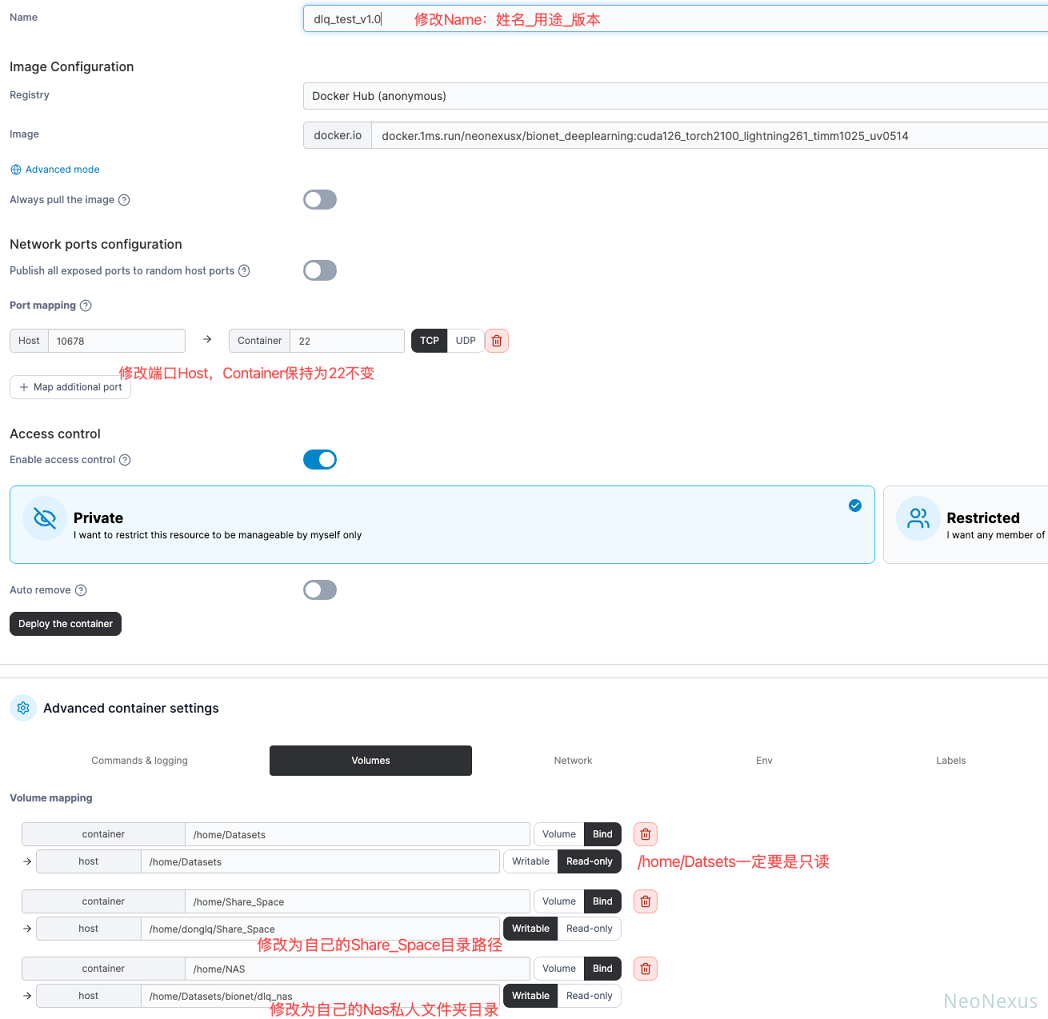Select UDP protocol for port mapping
Viewport: 1048px width, 1019px height.
pyautogui.click(x=465, y=341)
